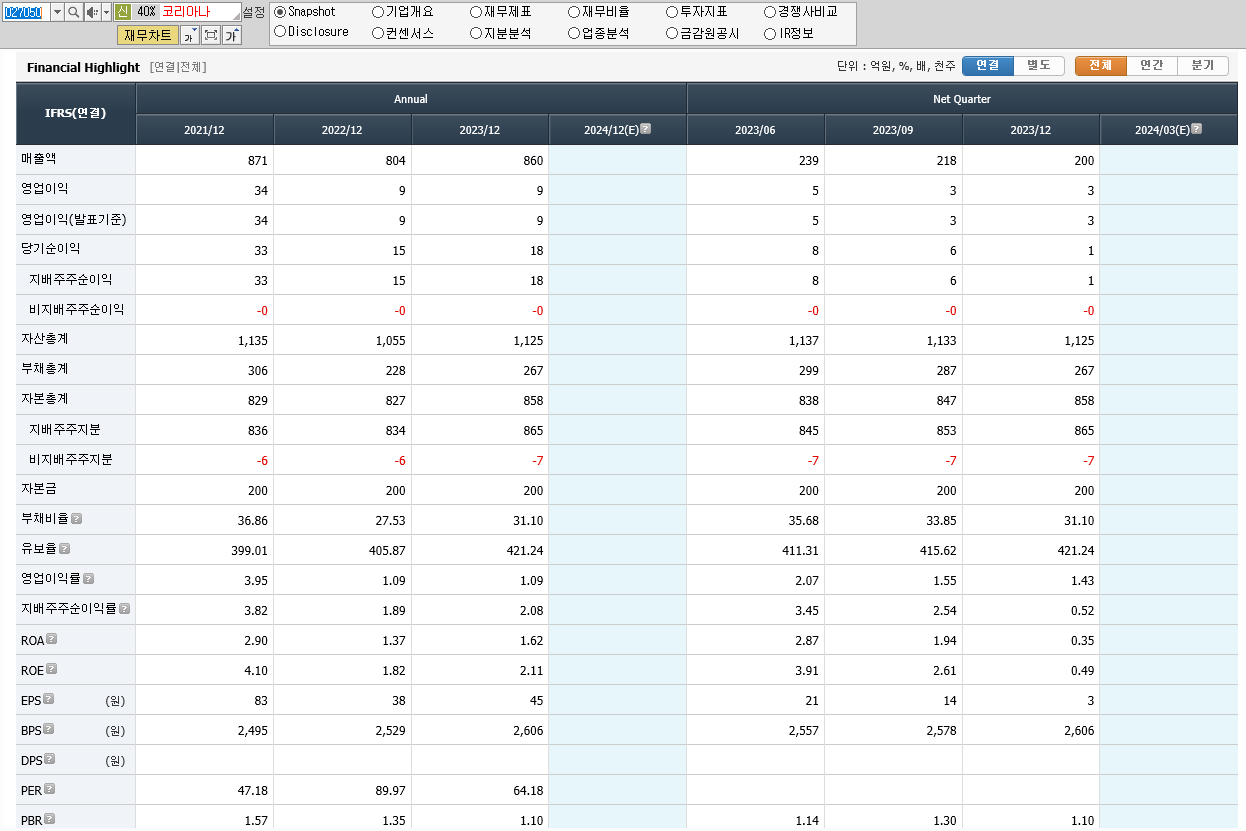1246x831 pixels.
Task: Switch to the 분기 tab
Action: coord(1203,65)
